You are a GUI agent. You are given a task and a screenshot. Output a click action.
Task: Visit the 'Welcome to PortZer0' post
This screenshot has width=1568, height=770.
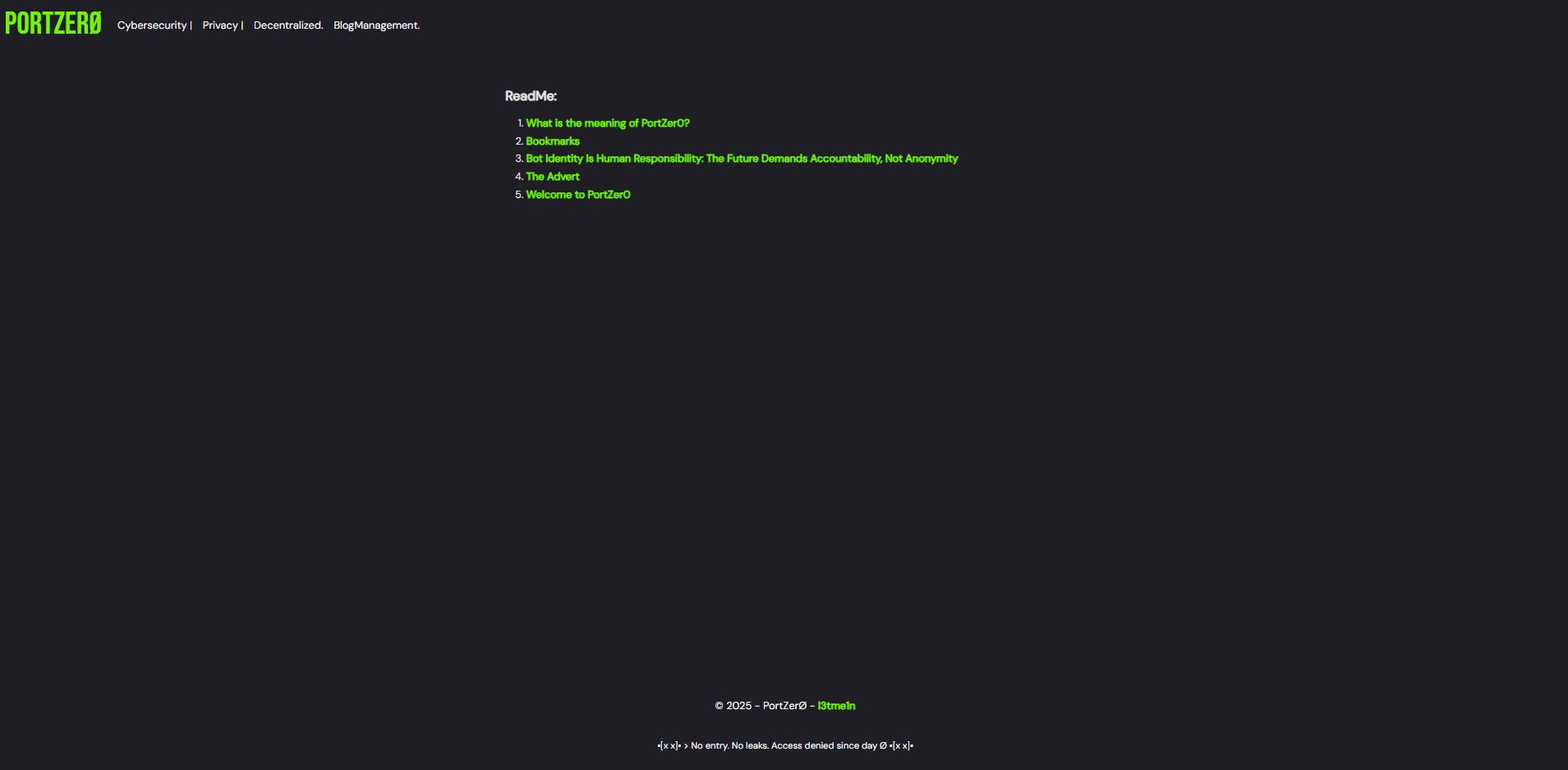coord(577,195)
